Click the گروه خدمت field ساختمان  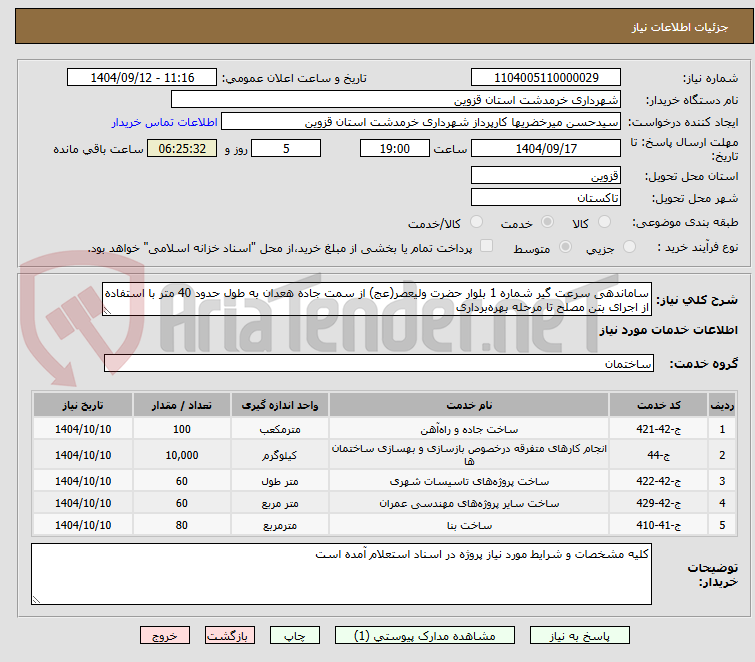[x=379, y=363]
